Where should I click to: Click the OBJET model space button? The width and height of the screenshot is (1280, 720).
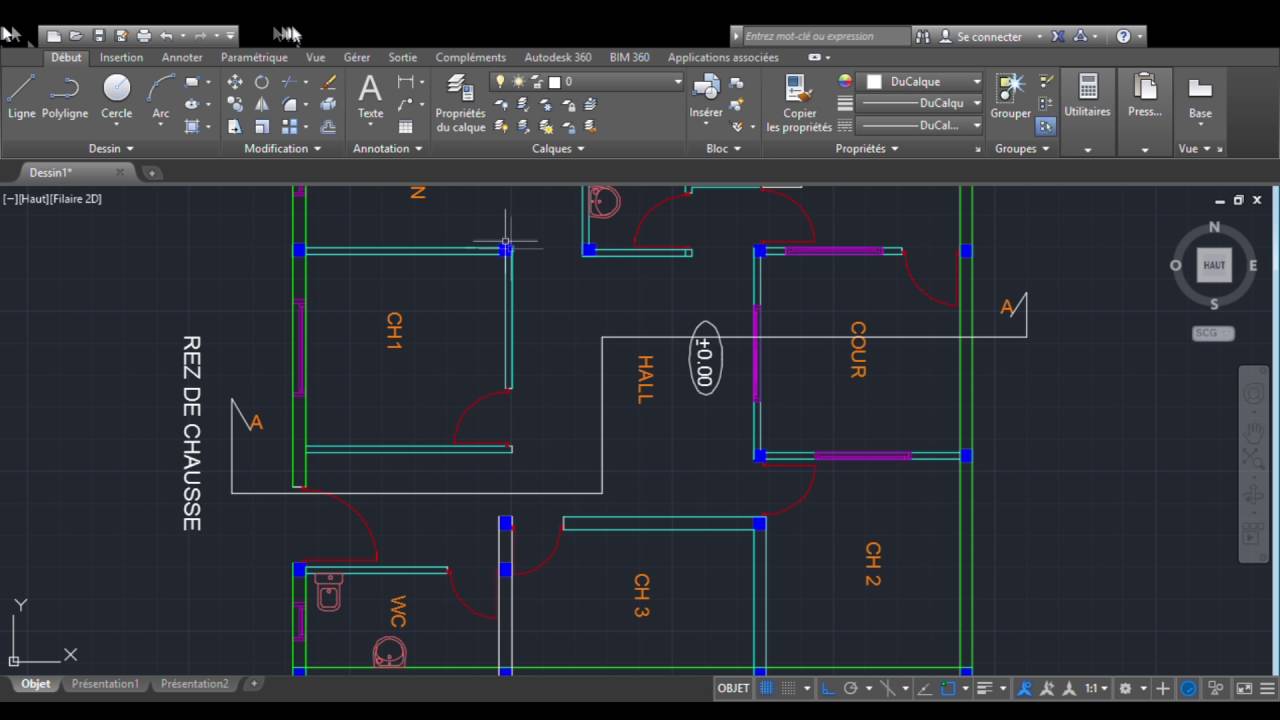pyautogui.click(x=734, y=688)
